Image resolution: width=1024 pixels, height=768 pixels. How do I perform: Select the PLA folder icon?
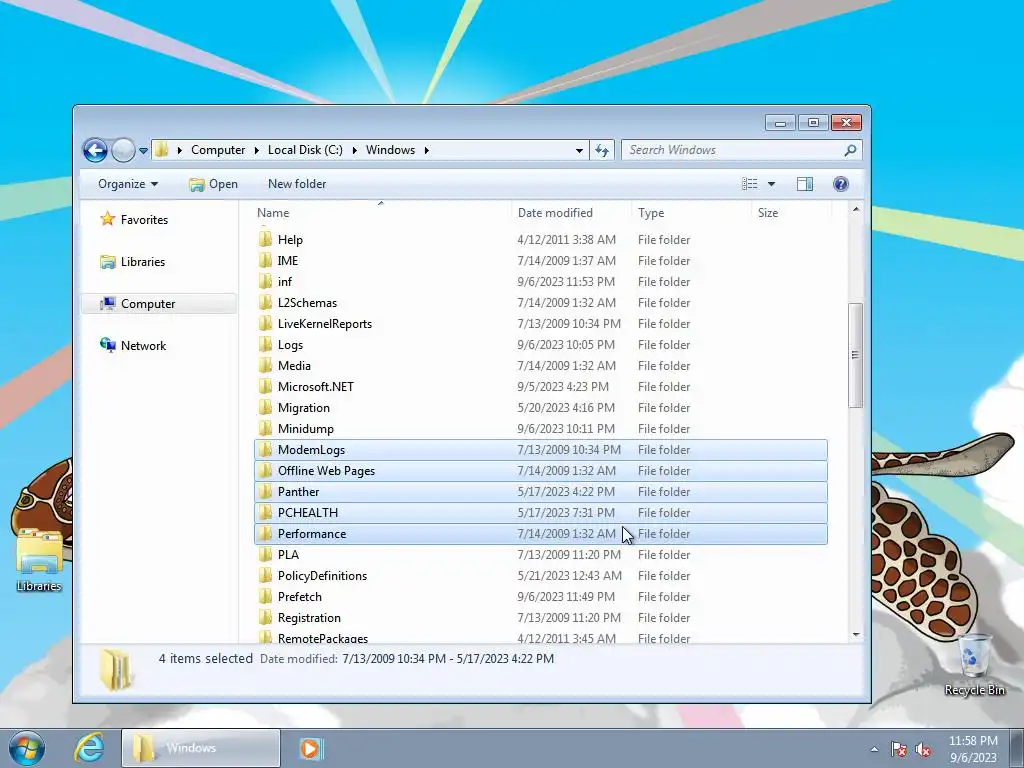(265, 554)
